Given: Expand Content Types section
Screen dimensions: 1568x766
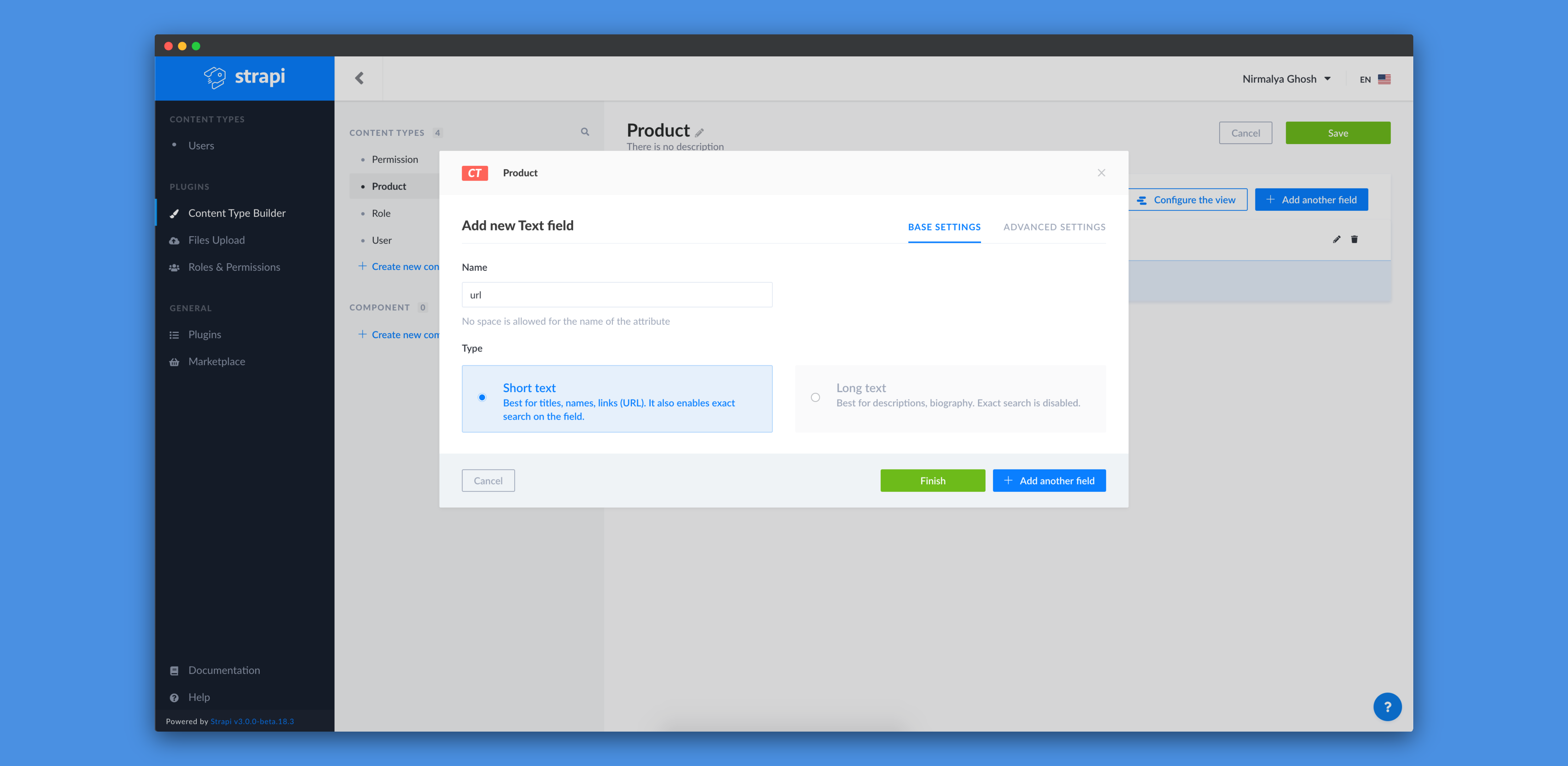Looking at the screenshot, I should point(207,119).
